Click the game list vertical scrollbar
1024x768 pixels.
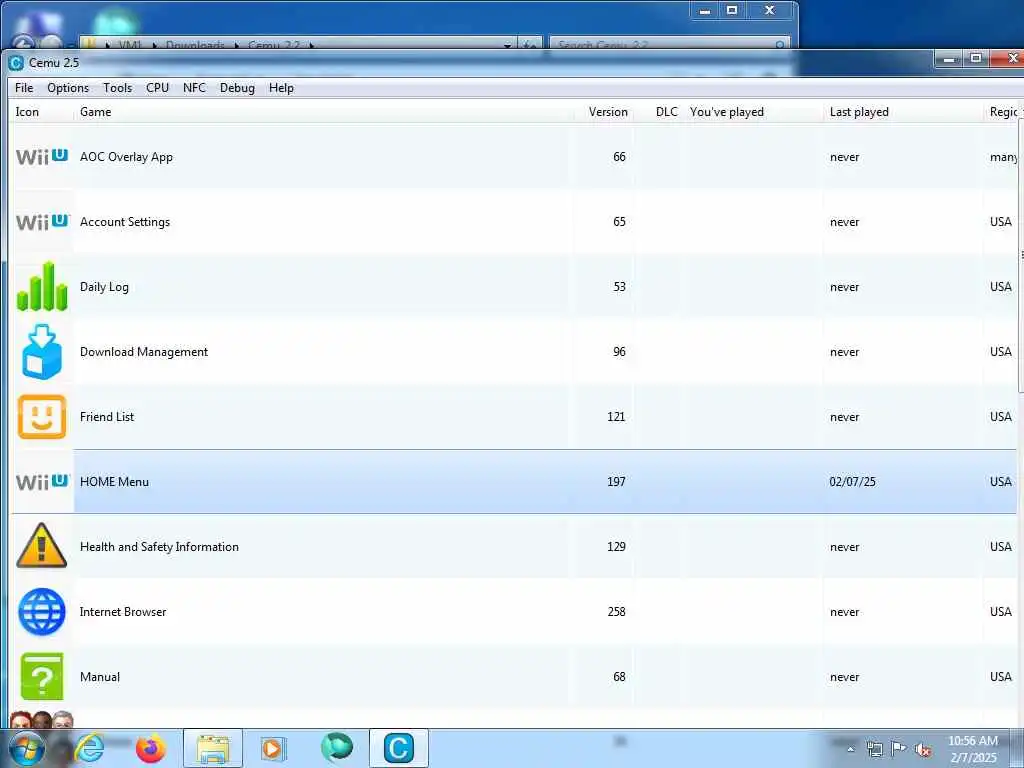pos(1021,256)
